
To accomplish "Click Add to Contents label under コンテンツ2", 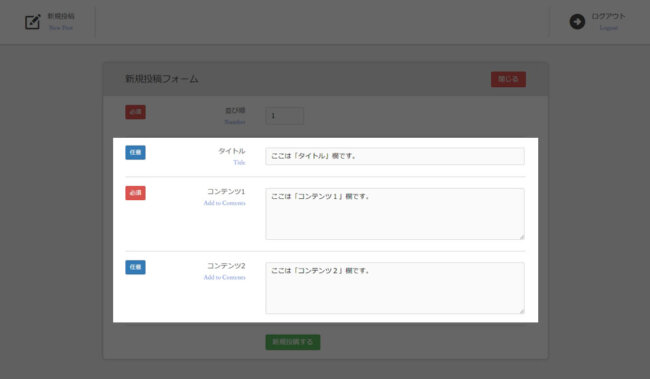I will click(224, 277).
